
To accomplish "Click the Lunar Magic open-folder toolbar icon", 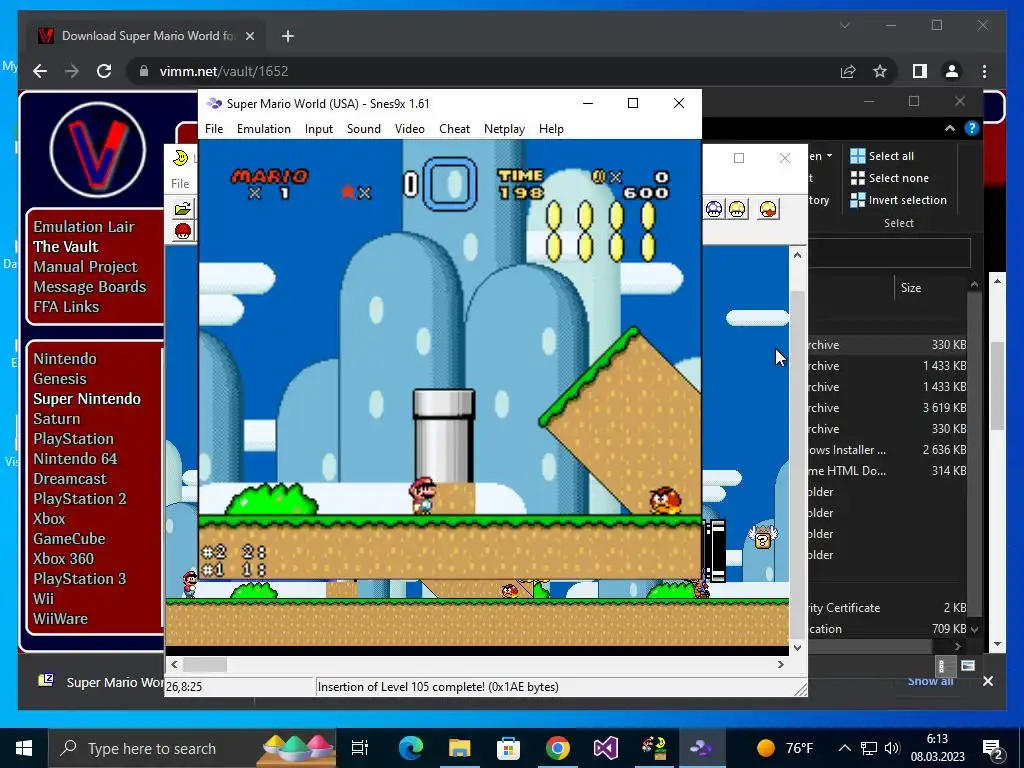I will 183,209.
